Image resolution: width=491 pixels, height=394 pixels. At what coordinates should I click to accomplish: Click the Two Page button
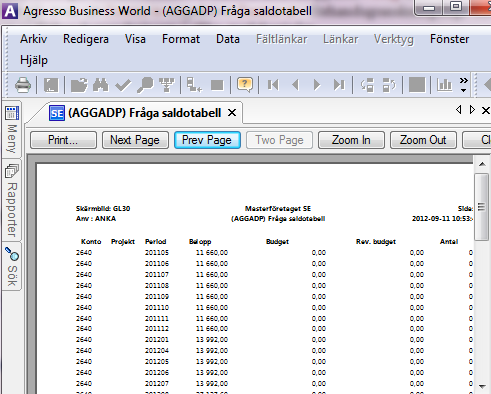point(279,140)
